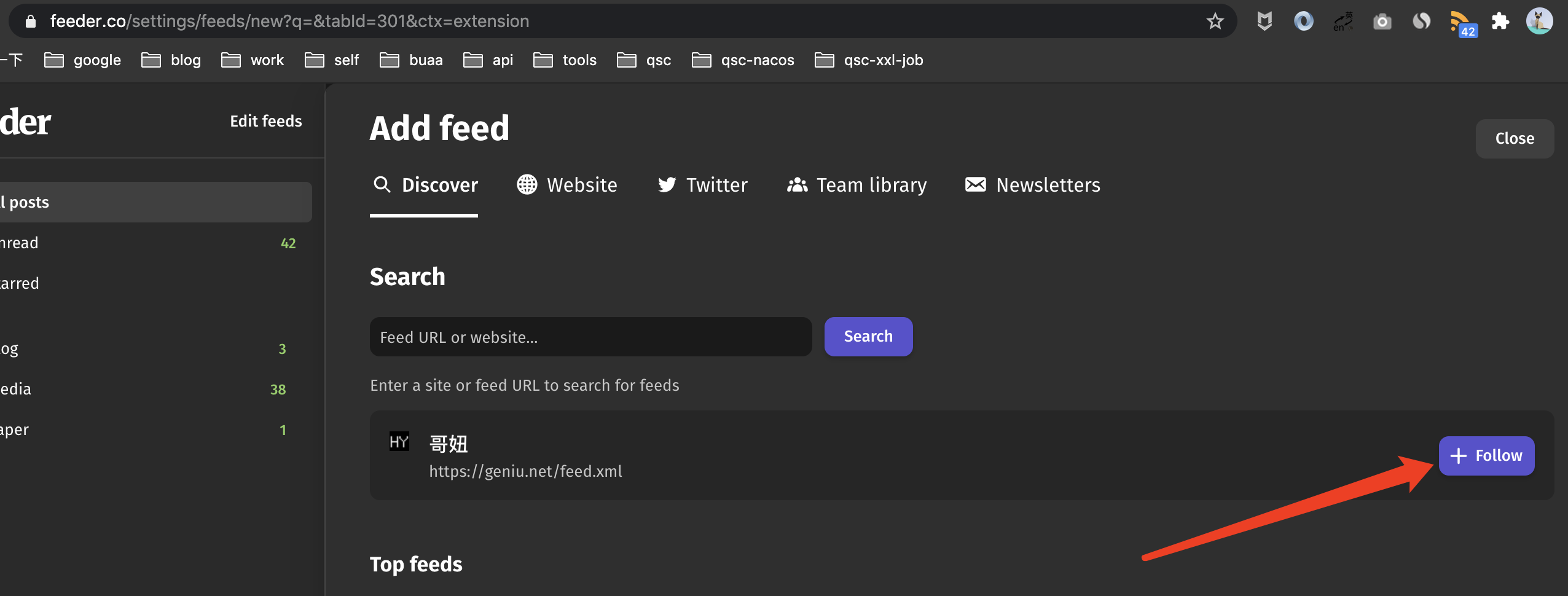This screenshot has width=1568, height=596.
Task: Open the work bookmarks folder
Action: 253,60
